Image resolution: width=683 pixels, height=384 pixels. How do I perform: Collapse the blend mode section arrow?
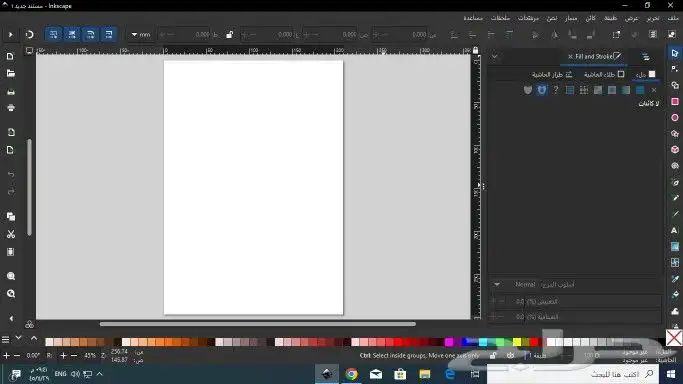(x=497, y=284)
